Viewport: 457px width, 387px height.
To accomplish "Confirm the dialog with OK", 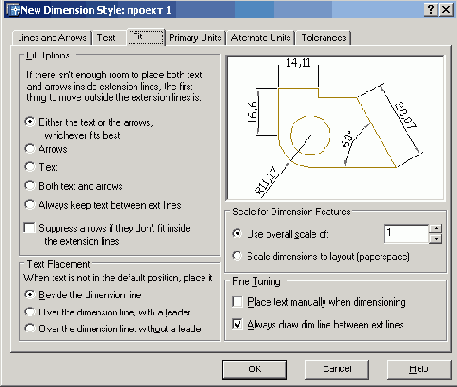I will [x=255, y=369].
